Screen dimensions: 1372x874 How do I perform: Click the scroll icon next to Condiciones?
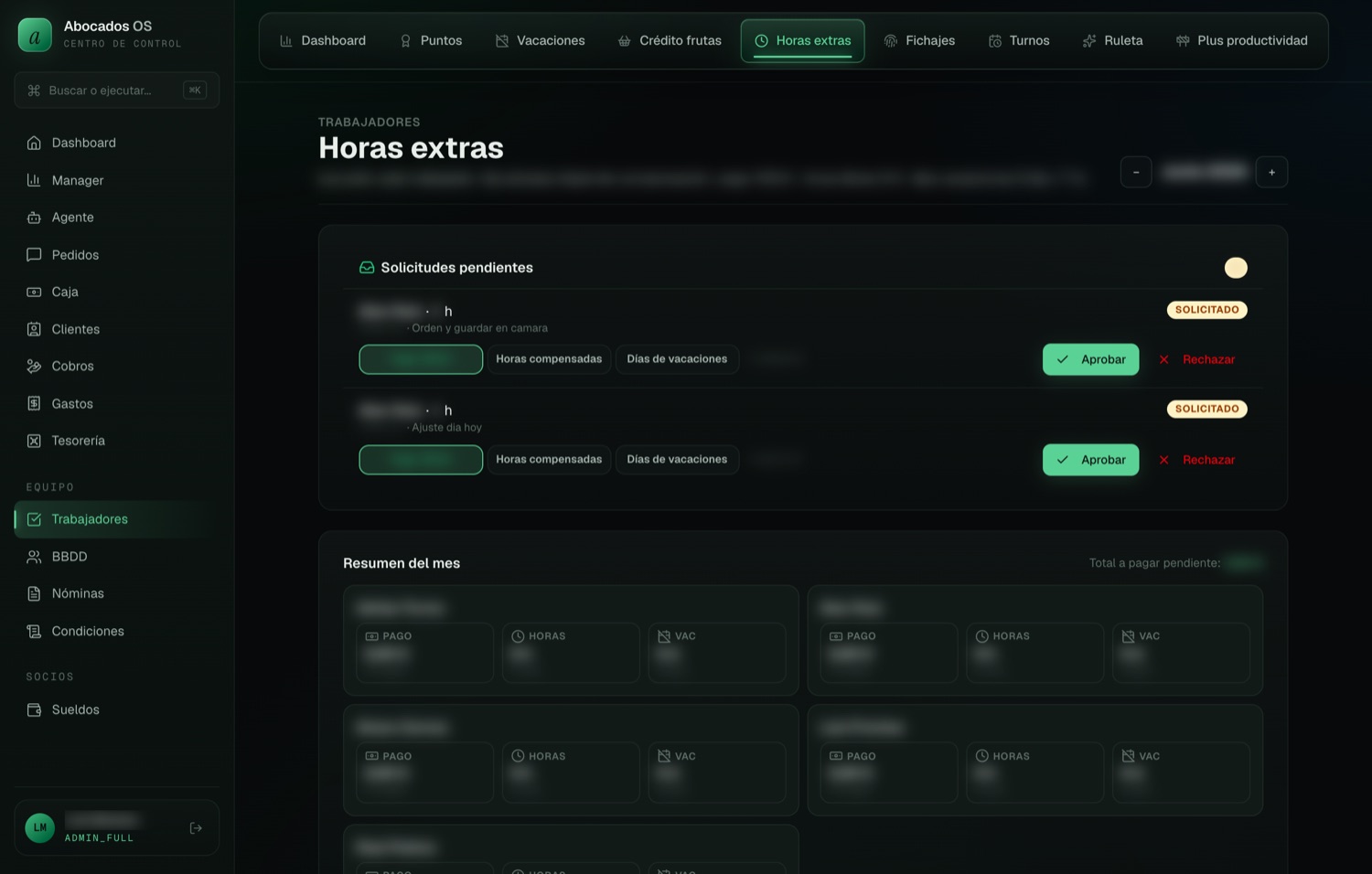pos(34,631)
